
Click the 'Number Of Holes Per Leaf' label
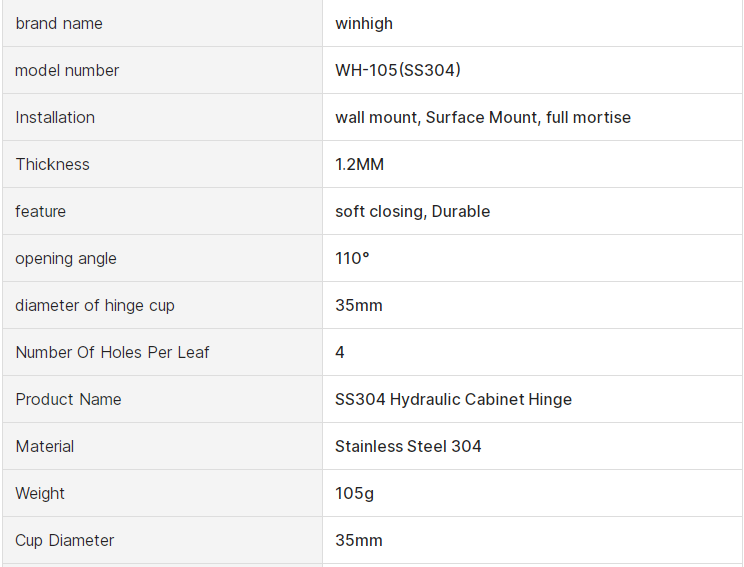click(112, 352)
